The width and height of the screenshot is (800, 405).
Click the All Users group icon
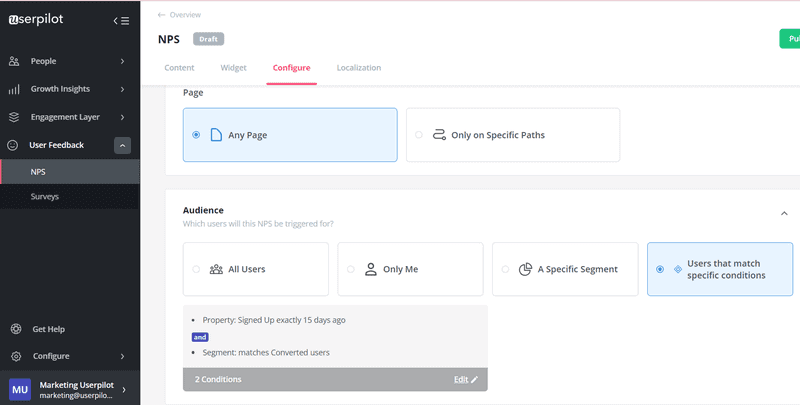216,269
